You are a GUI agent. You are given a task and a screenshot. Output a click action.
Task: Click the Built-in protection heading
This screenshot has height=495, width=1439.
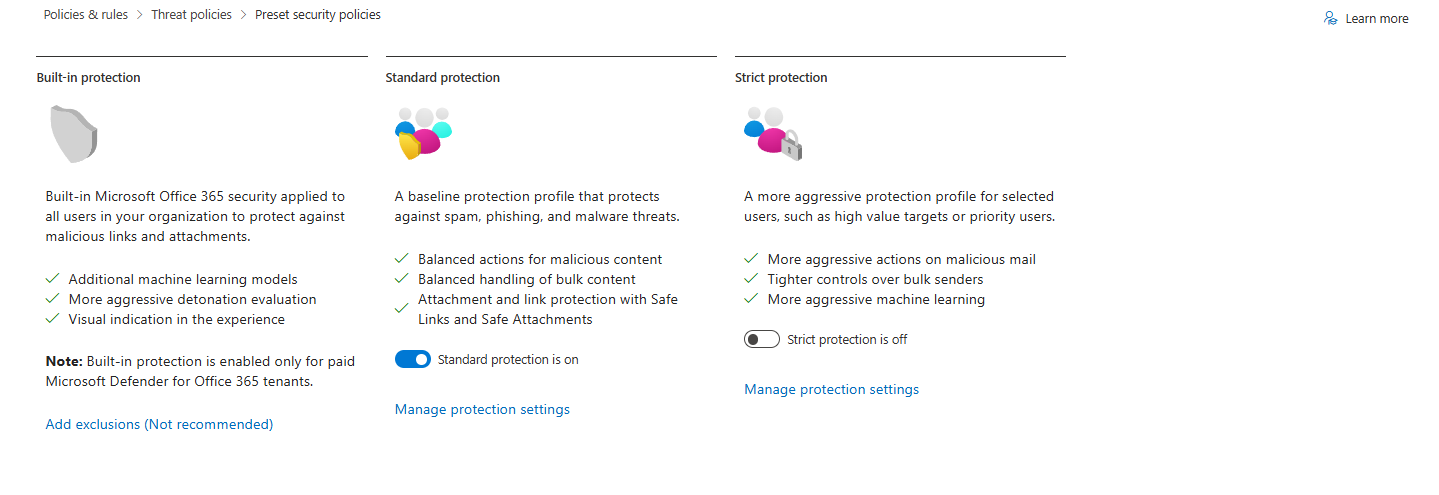pyautogui.click(x=88, y=77)
